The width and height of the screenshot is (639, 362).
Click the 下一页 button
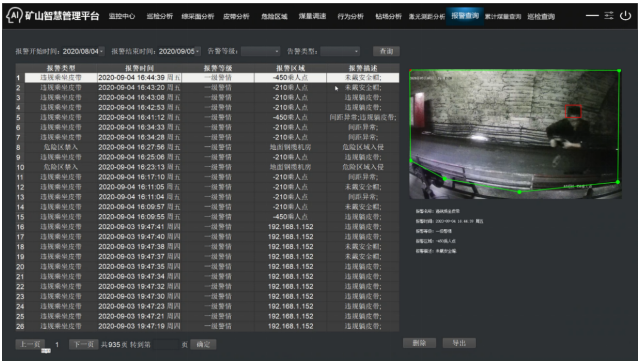coord(84,344)
